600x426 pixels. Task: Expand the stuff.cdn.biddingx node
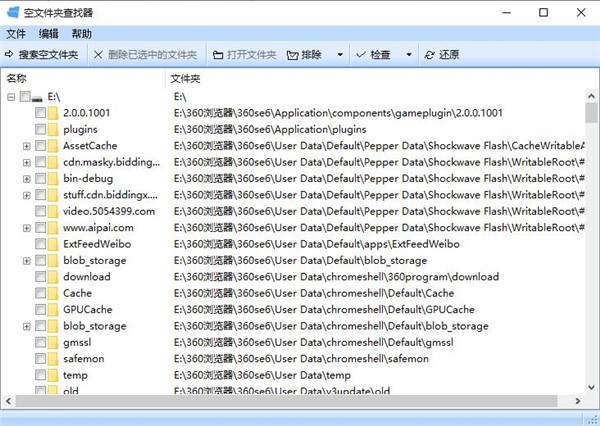click(x=26, y=195)
